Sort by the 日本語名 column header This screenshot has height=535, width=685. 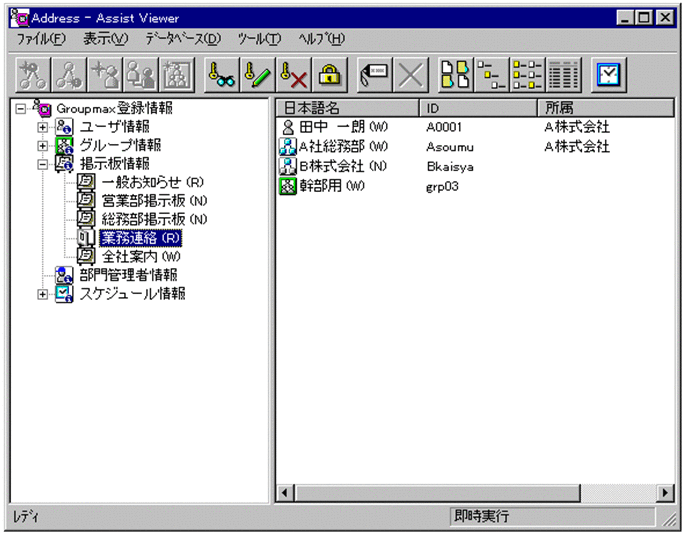(346, 107)
